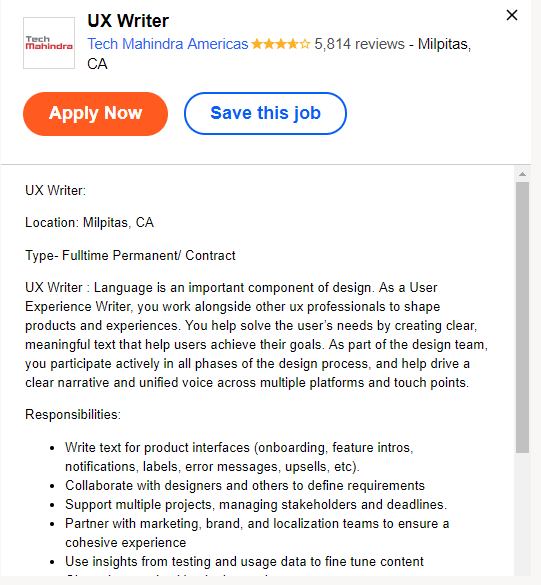Click the 'Type- Fulltime Permanent/ Contract' line
The image size is (541, 585).
[130, 256]
